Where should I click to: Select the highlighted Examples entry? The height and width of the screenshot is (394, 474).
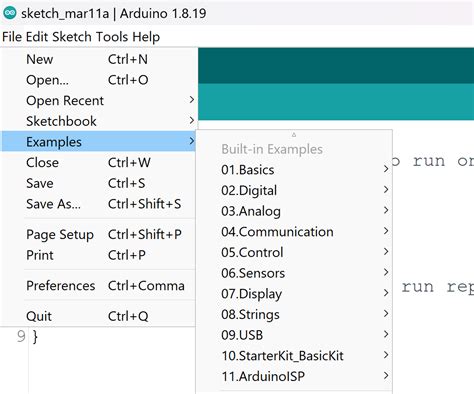click(98, 142)
